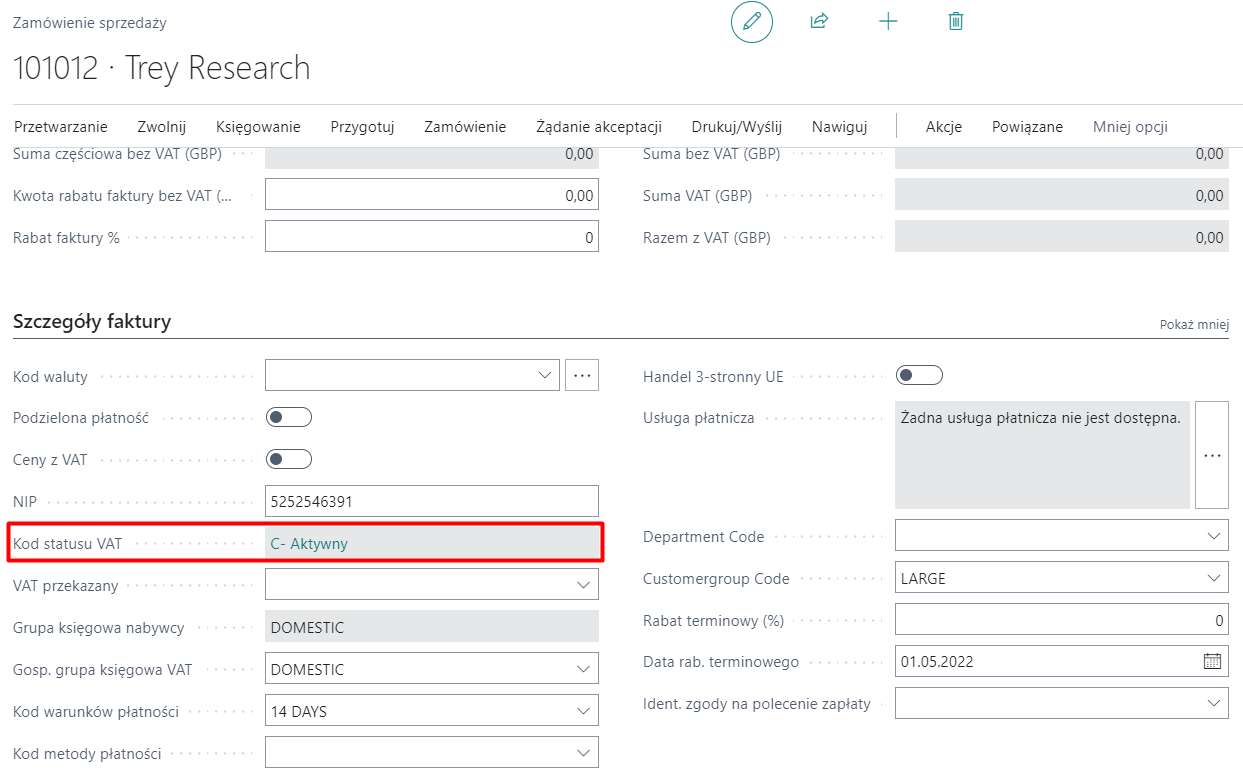Open the Księgowanie menu
The width and height of the screenshot is (1243, 778).
258,127
